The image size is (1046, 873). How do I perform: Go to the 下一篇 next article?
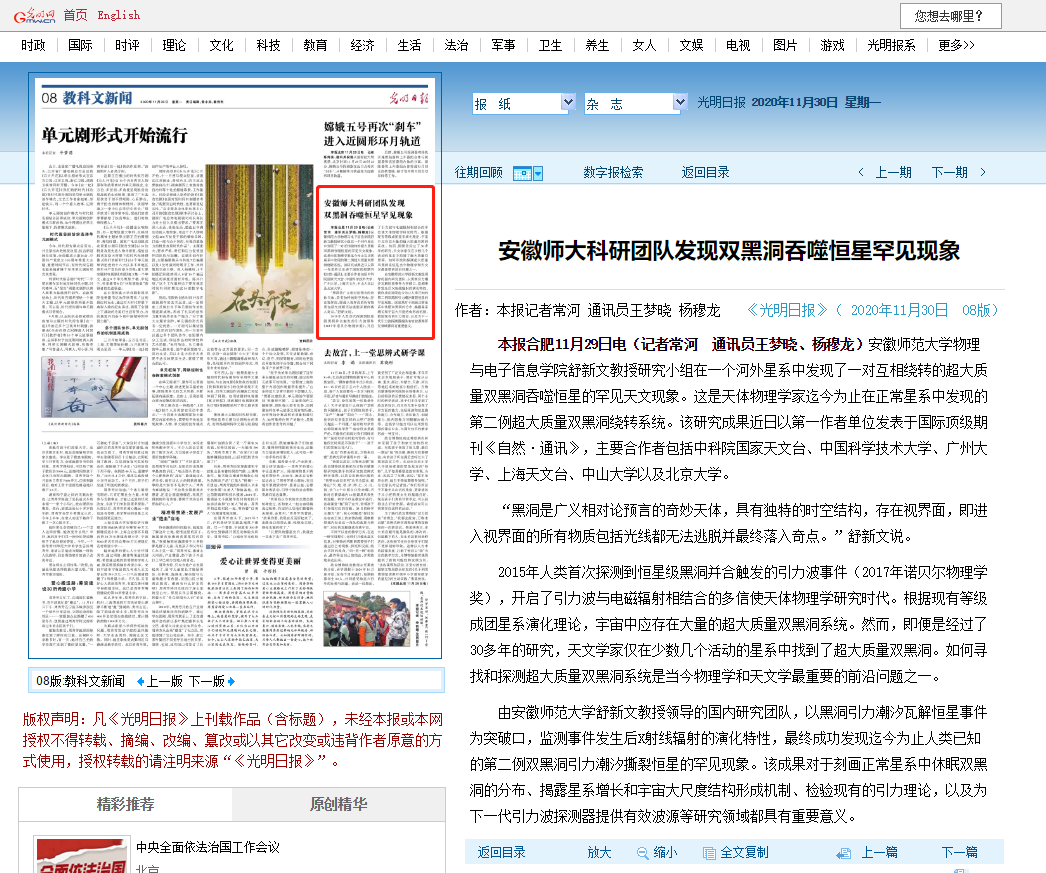[x=959, y=852]
